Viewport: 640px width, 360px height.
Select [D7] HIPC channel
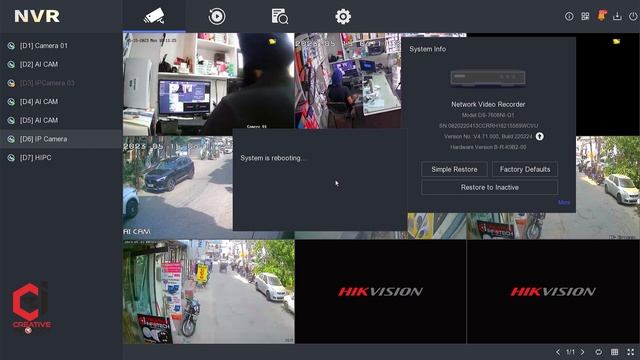[x=61, y=158]
